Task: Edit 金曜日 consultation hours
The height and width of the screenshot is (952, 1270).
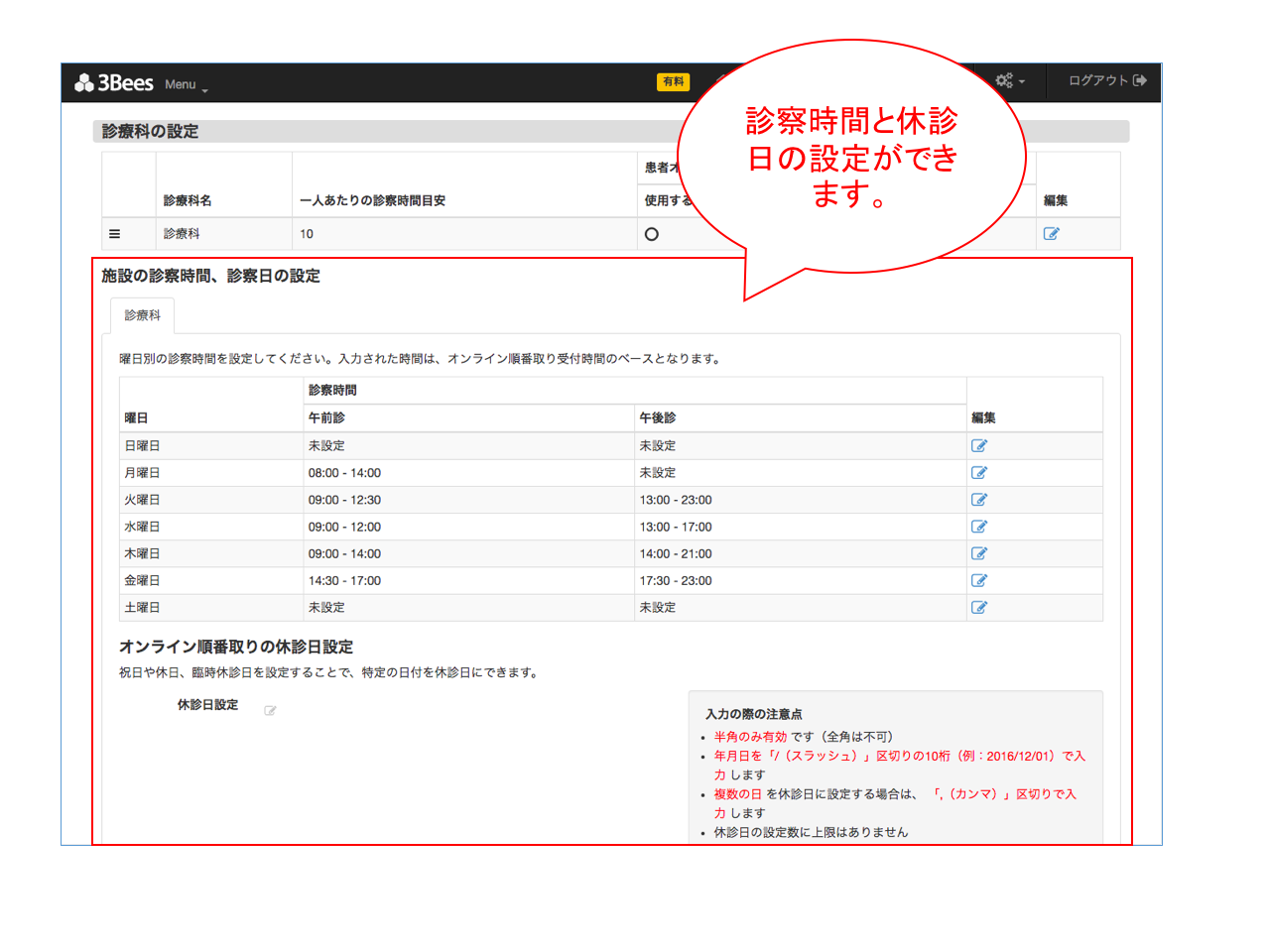Action: point(979,580)
